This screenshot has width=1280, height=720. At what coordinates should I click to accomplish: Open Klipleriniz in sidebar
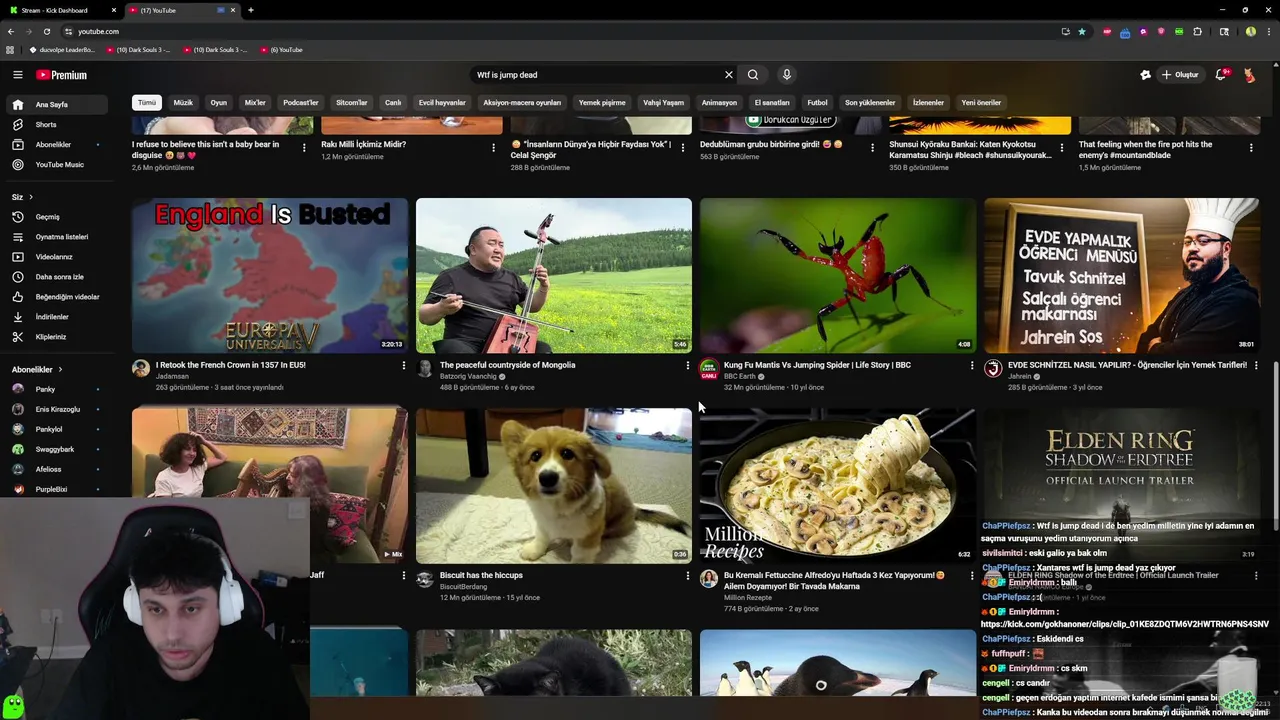click(55, 337)
